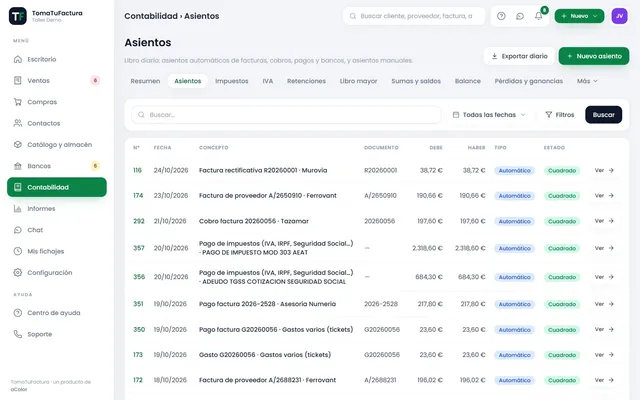640x400 pixels.
Task: Click the JV user avatar
Action: click(619, 16)
